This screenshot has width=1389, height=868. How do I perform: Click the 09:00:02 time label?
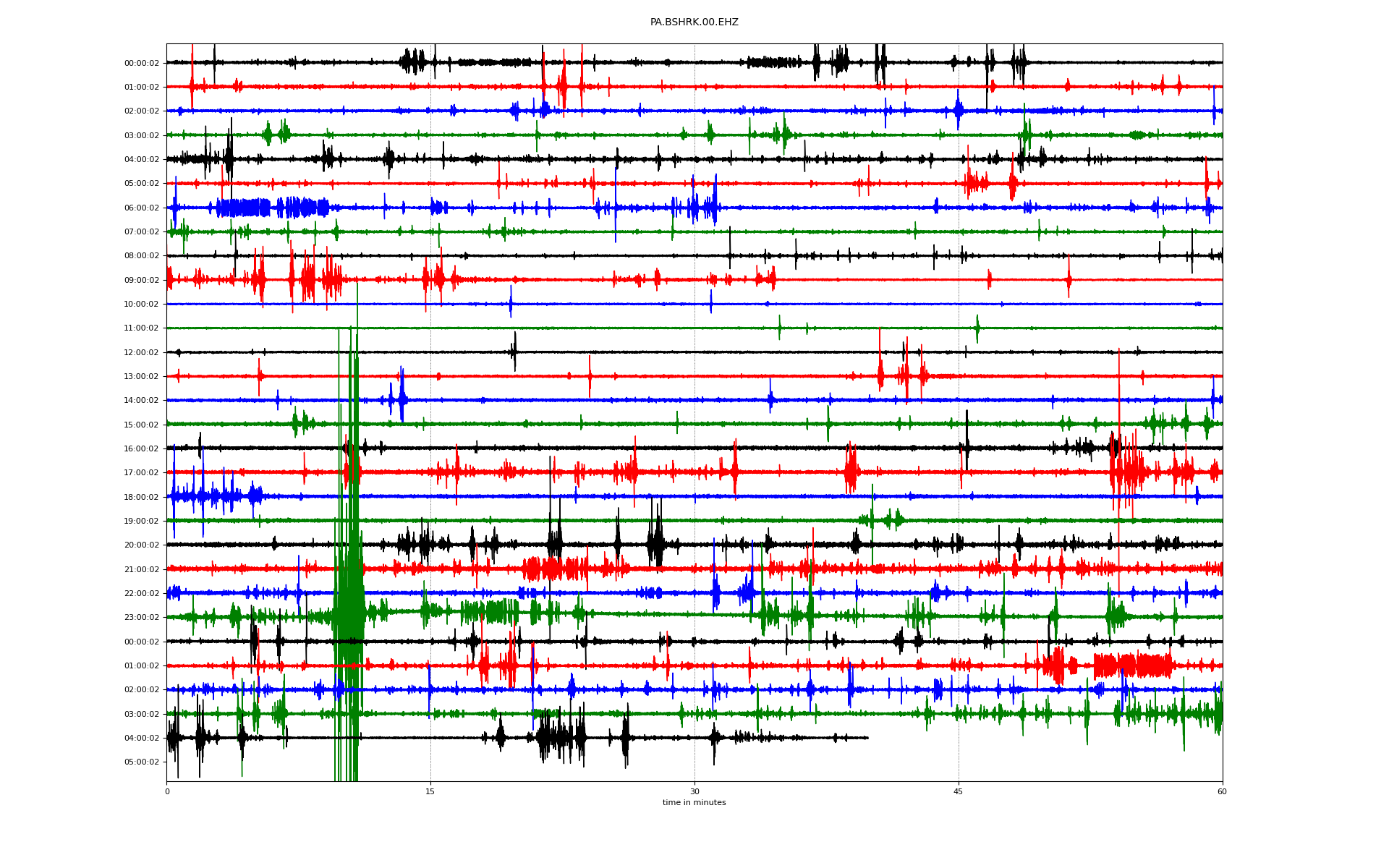pyautogui.click(x=142, y=280)
